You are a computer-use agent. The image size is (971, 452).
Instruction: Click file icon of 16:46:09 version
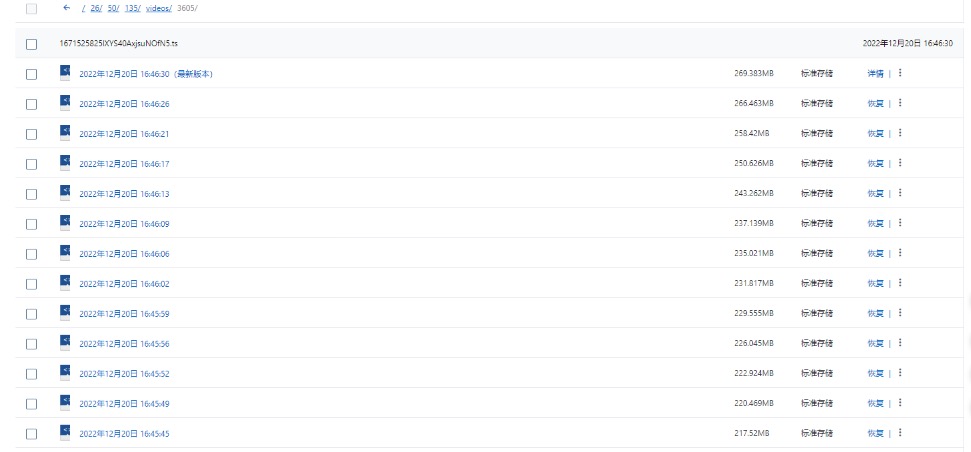[x=65, y=223]
